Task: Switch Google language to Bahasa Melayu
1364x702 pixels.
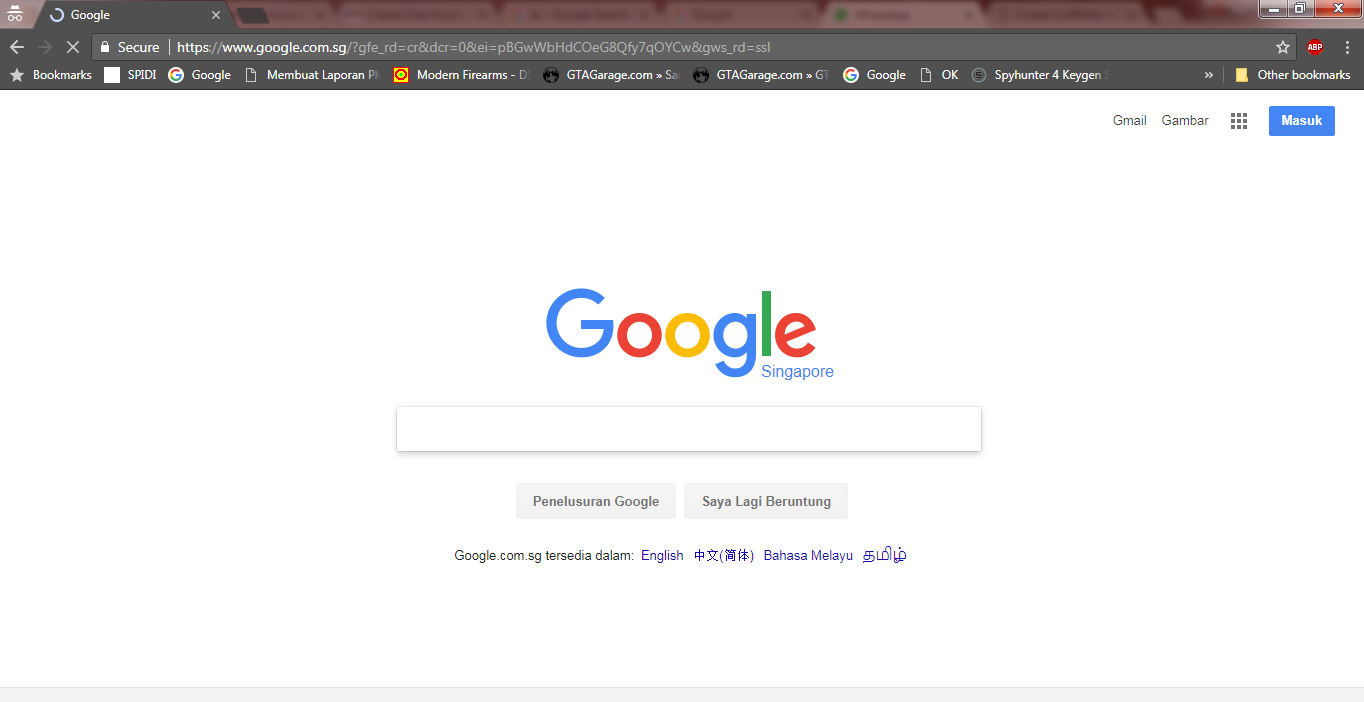Action: point(808,556)
